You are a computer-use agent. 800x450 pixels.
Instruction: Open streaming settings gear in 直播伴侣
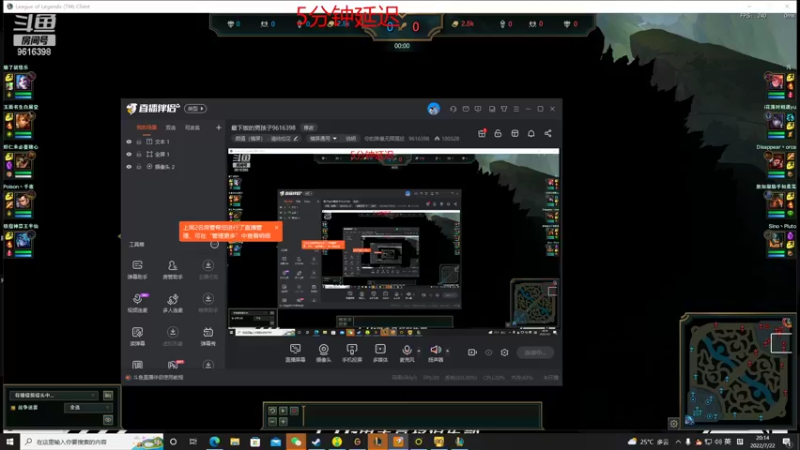tap(505, 353)
